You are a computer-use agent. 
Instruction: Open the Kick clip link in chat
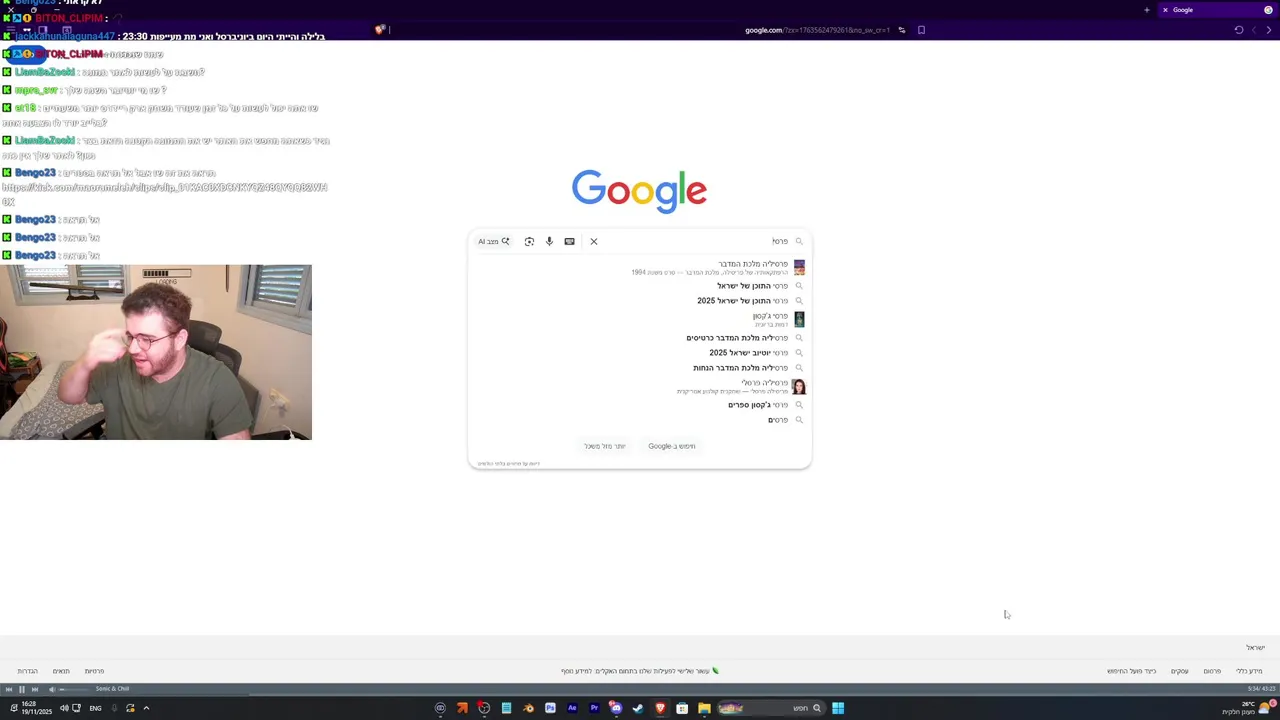click(164, 193)
